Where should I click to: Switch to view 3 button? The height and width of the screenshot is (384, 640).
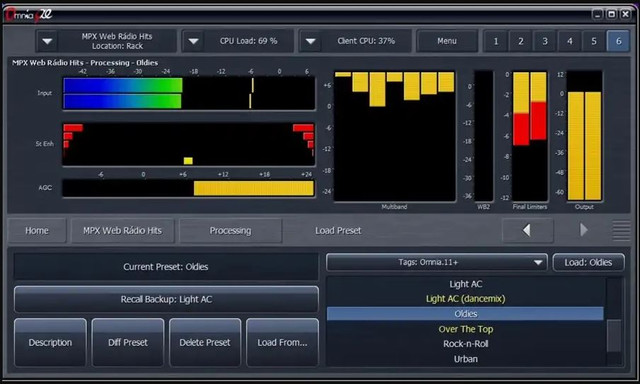click(545, 41)
